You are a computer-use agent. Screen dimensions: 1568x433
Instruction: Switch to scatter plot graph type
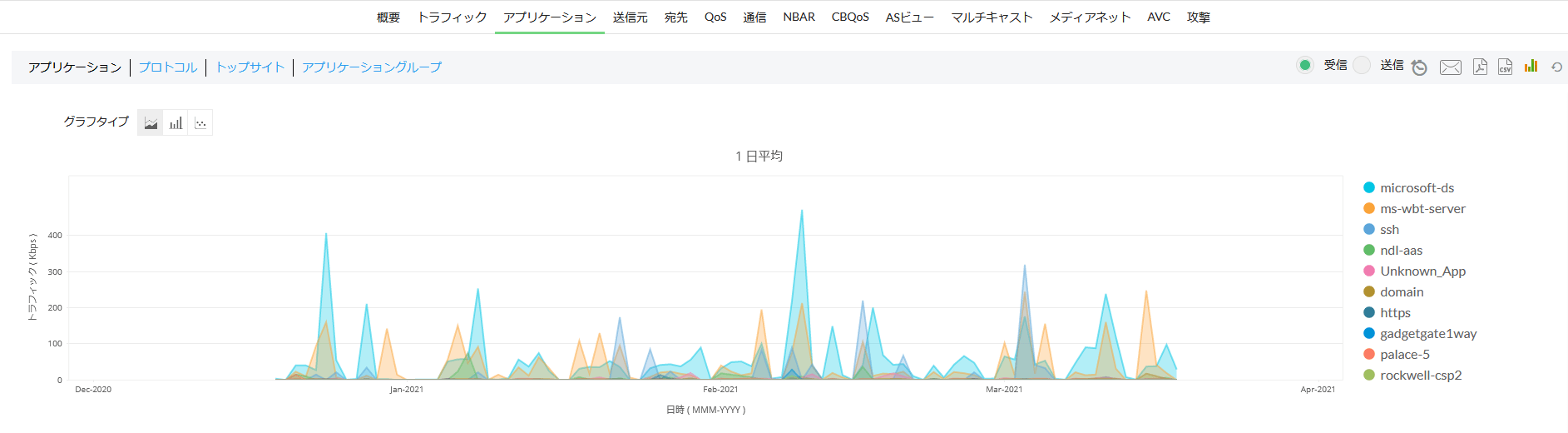tap(200, 123)
